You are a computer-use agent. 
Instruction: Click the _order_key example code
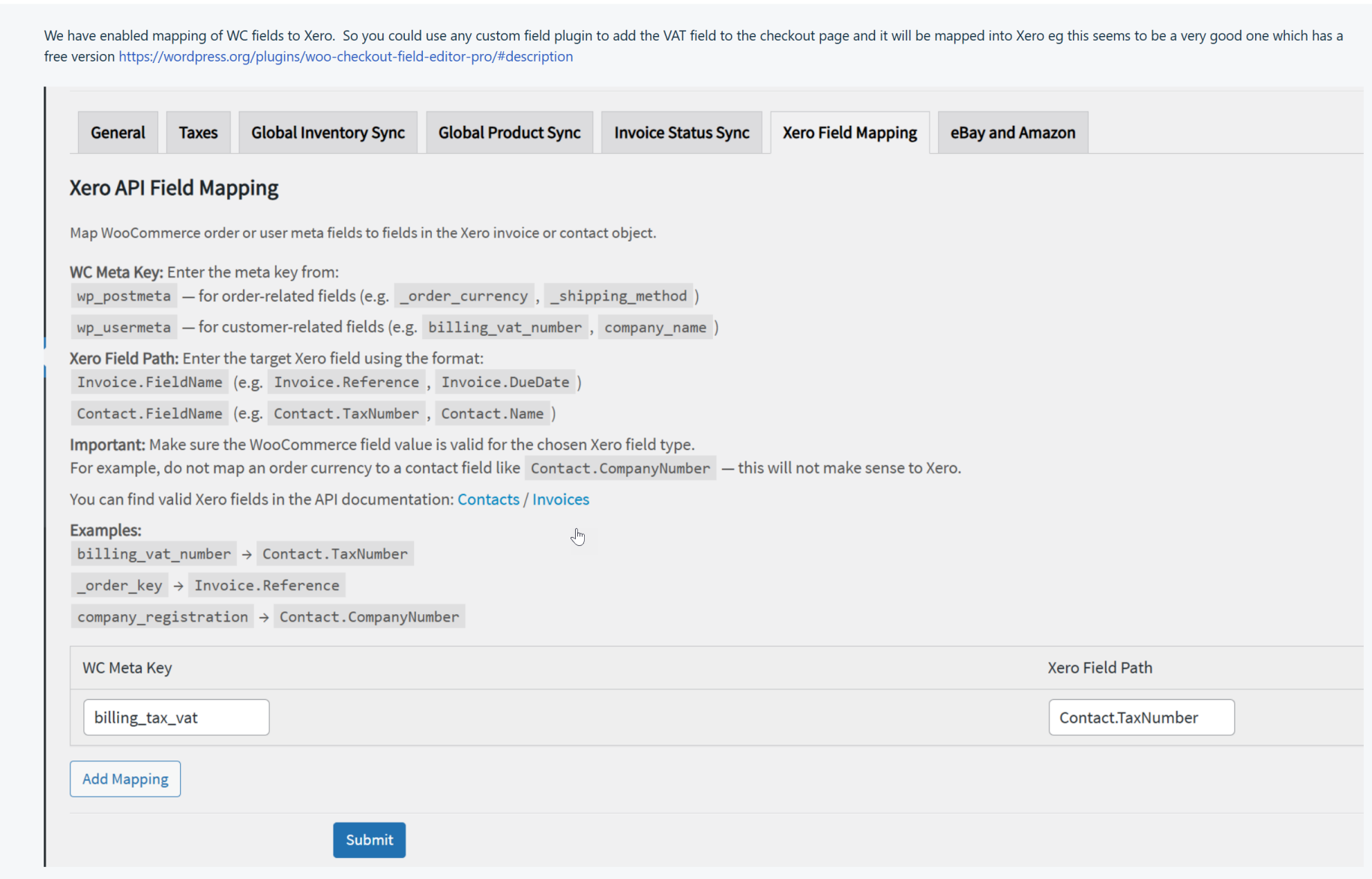[x=120, y=586]
